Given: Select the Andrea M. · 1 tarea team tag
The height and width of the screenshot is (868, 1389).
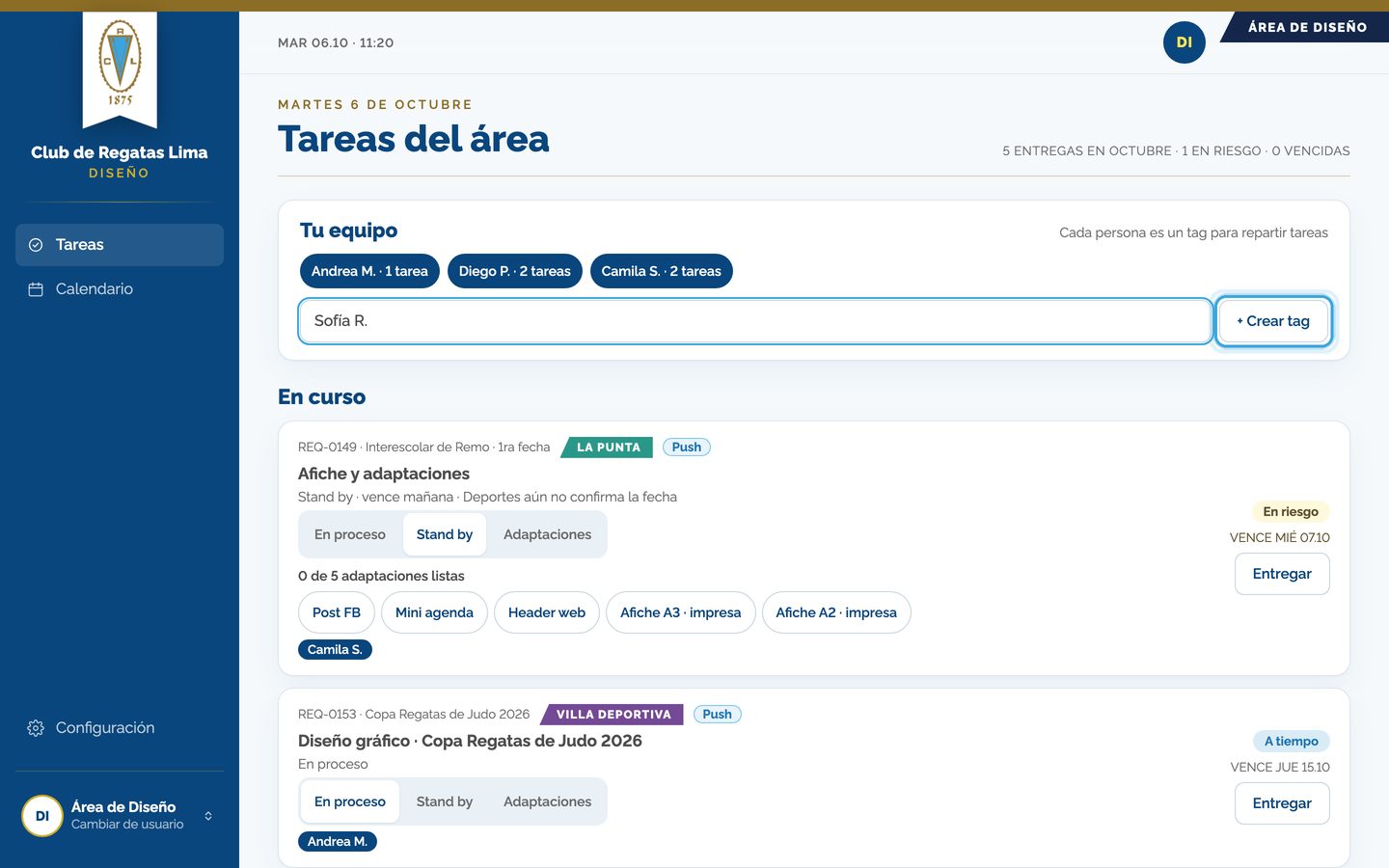Looking at the screenshot, I should 369,271.
